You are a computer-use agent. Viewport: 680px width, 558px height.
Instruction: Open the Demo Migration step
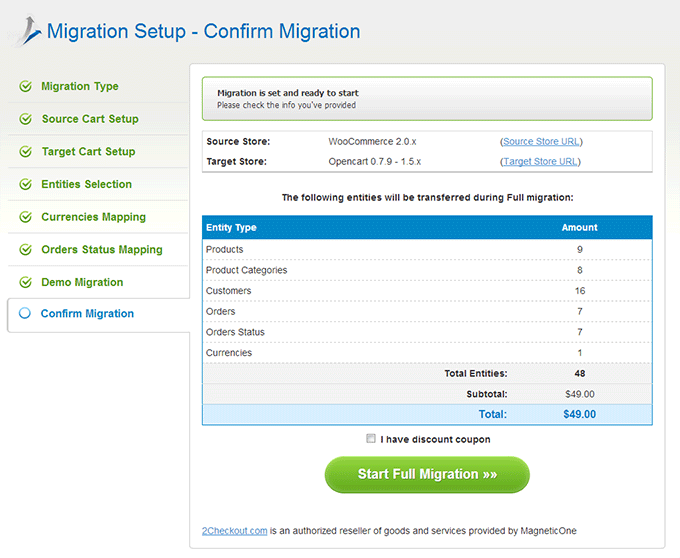point(82,282)
